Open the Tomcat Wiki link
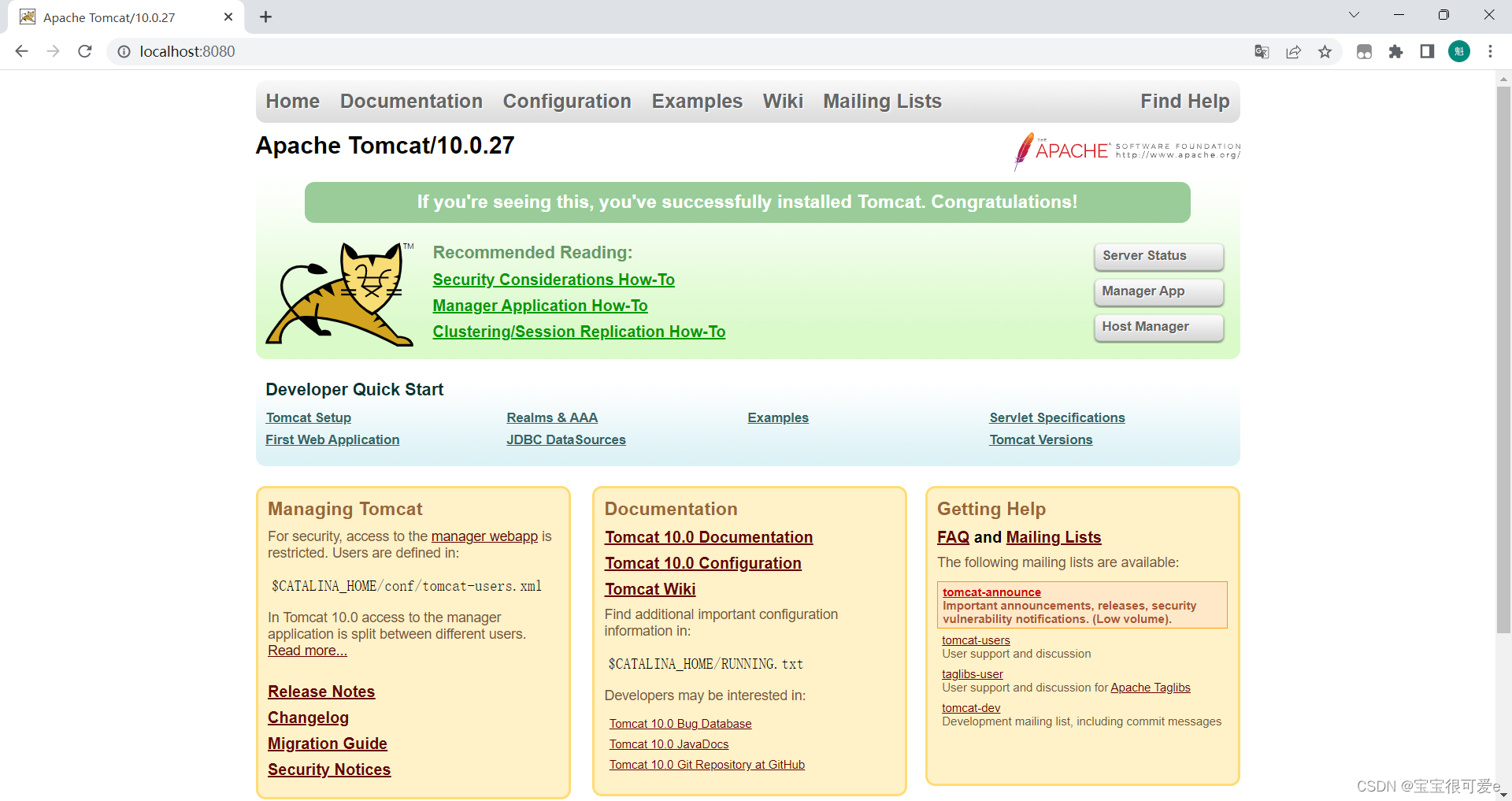 650,589
